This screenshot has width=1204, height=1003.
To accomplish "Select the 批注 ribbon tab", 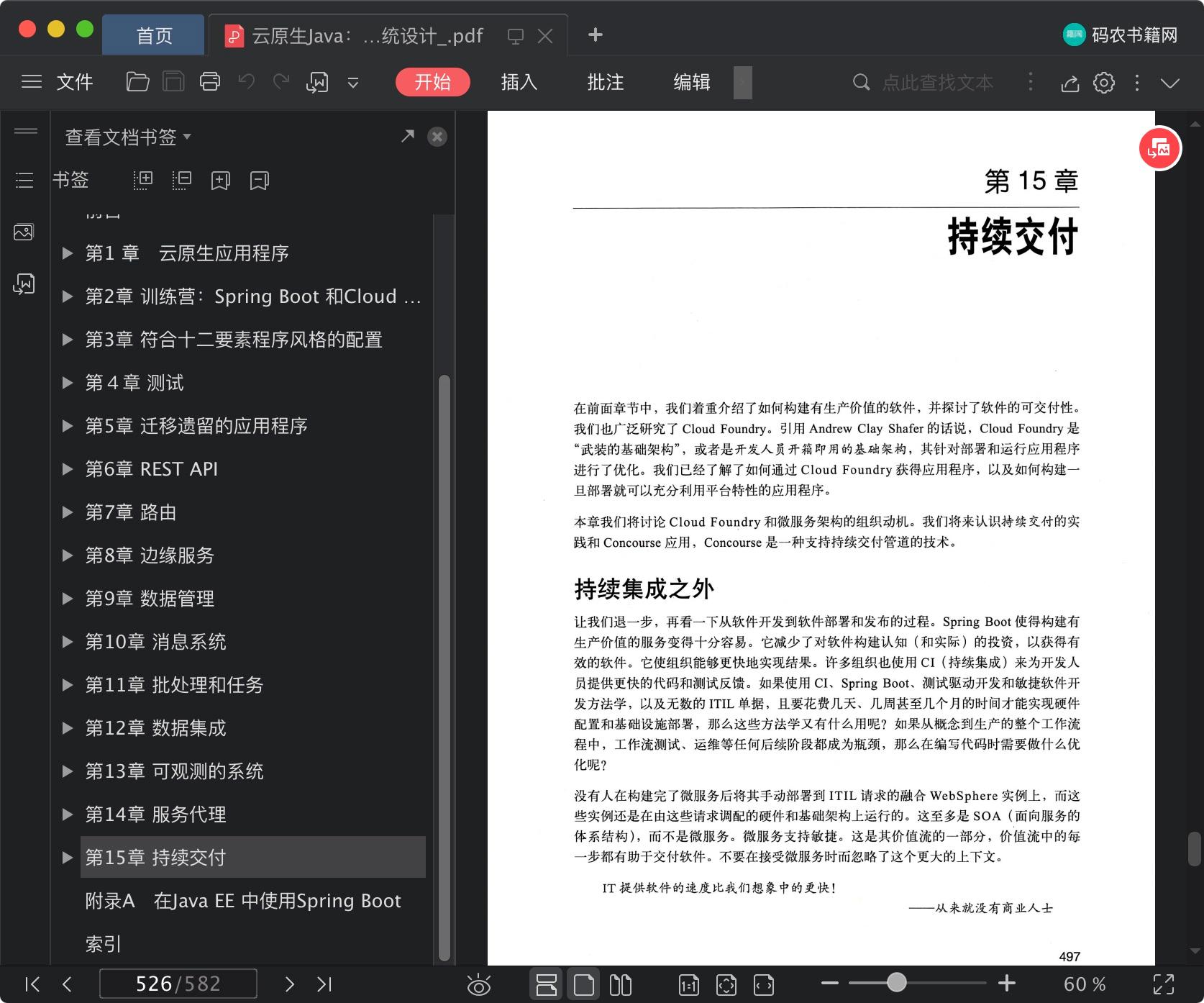I will [x=605, y=82].
